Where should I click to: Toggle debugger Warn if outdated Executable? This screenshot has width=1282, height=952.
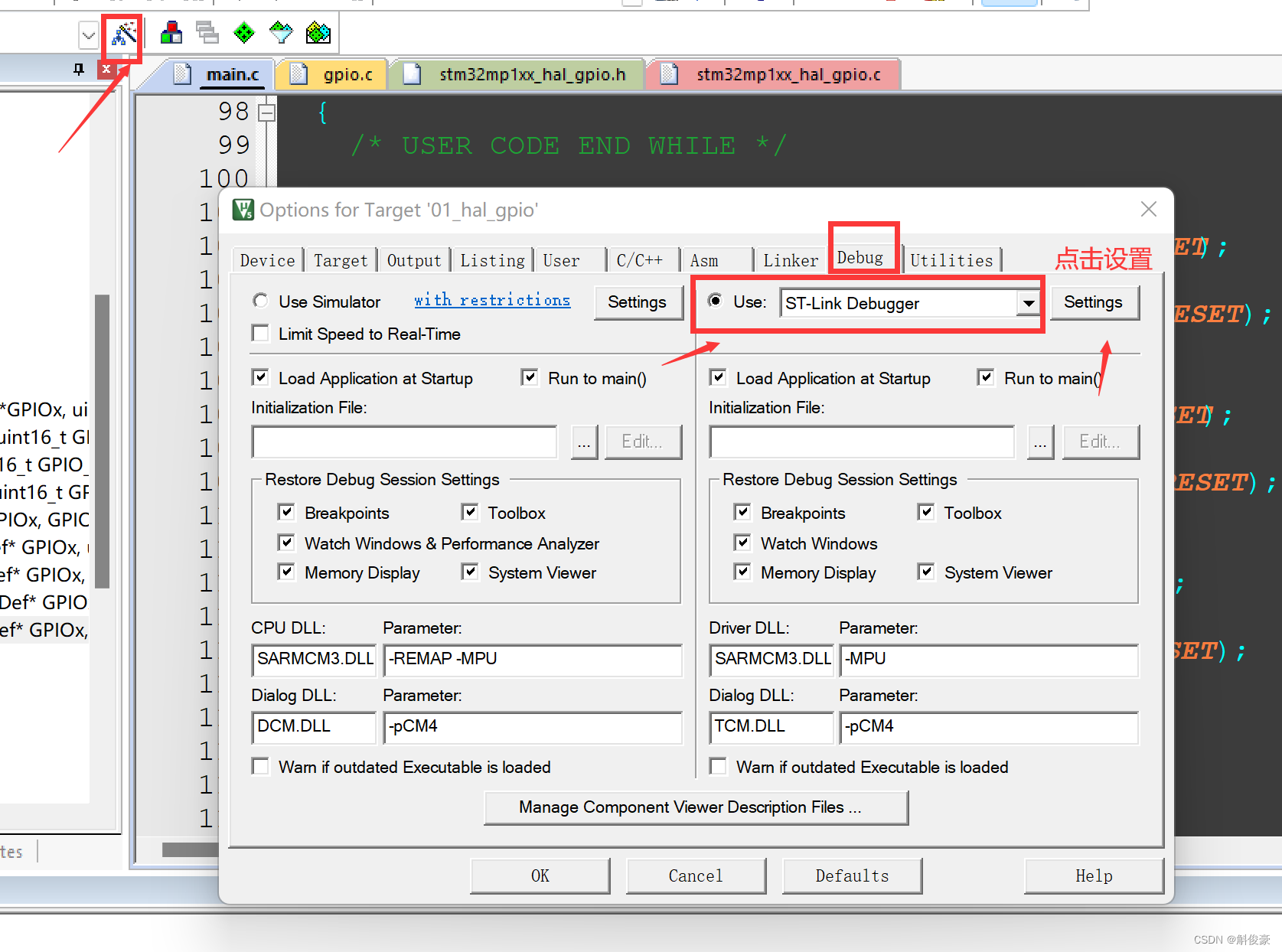click(718, 766)
